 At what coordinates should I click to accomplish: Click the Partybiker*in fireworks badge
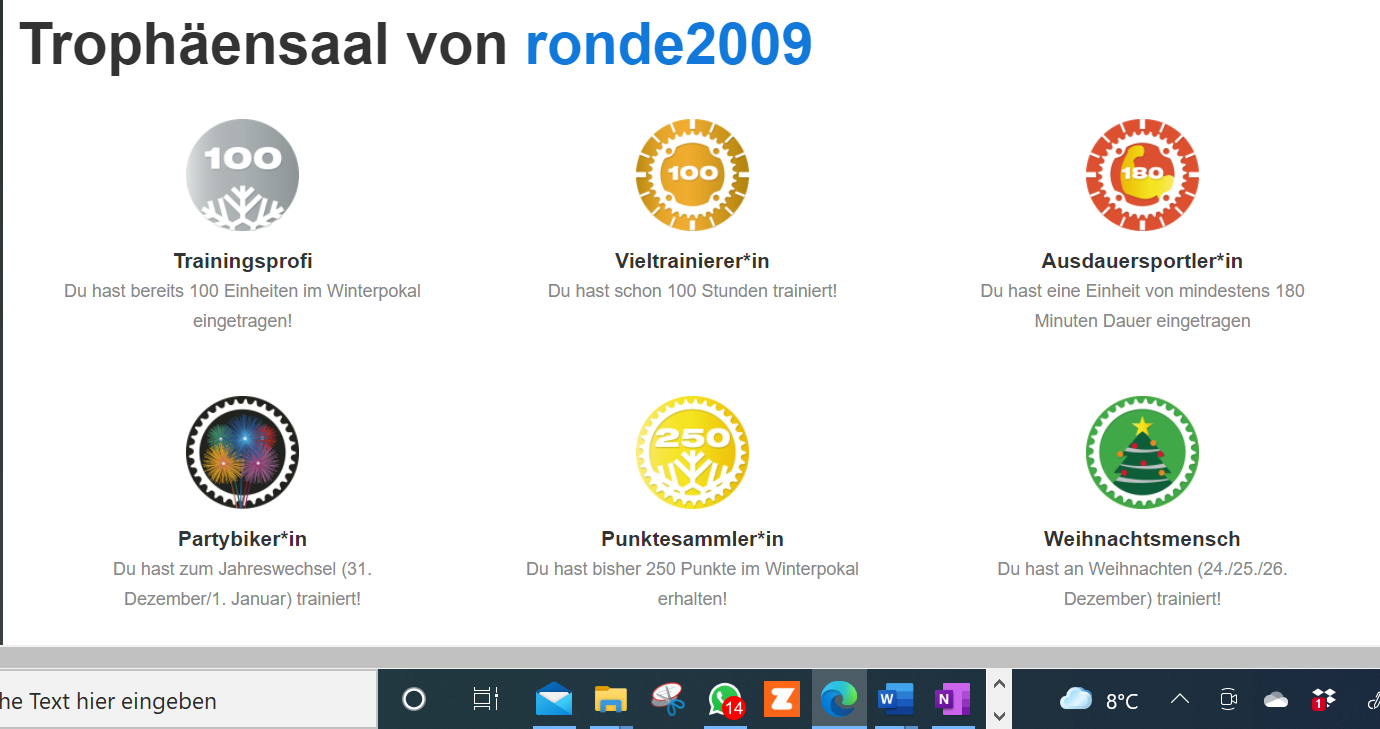pos(242,452)
